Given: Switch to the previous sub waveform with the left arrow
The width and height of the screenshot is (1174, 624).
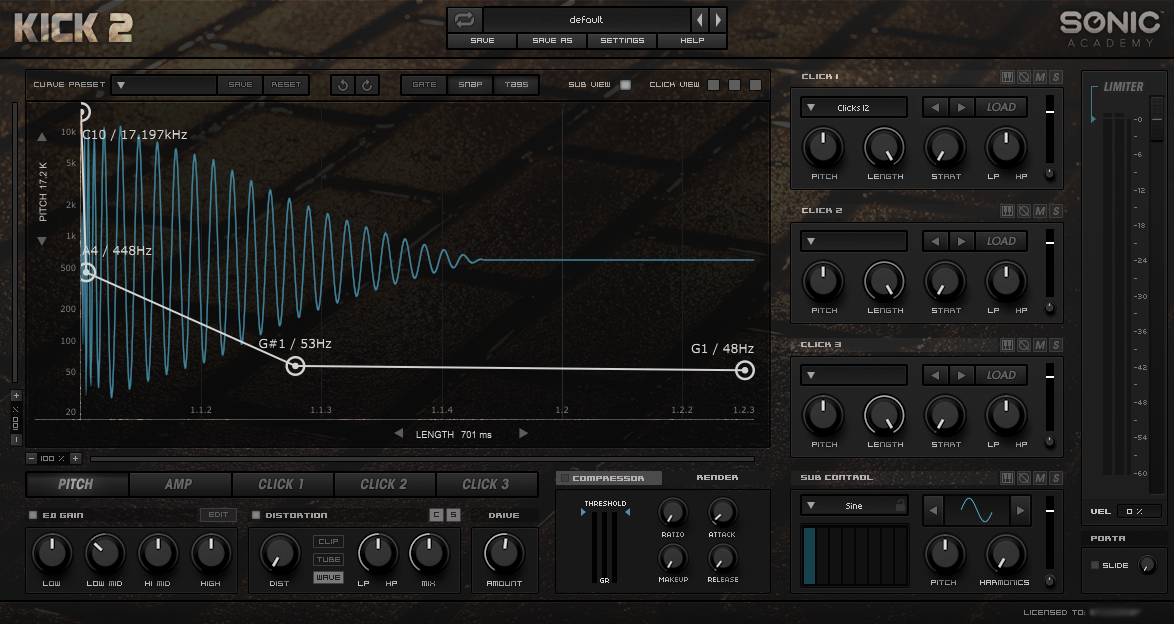Looking at the screenshot, I should click(x=933, y=511).
